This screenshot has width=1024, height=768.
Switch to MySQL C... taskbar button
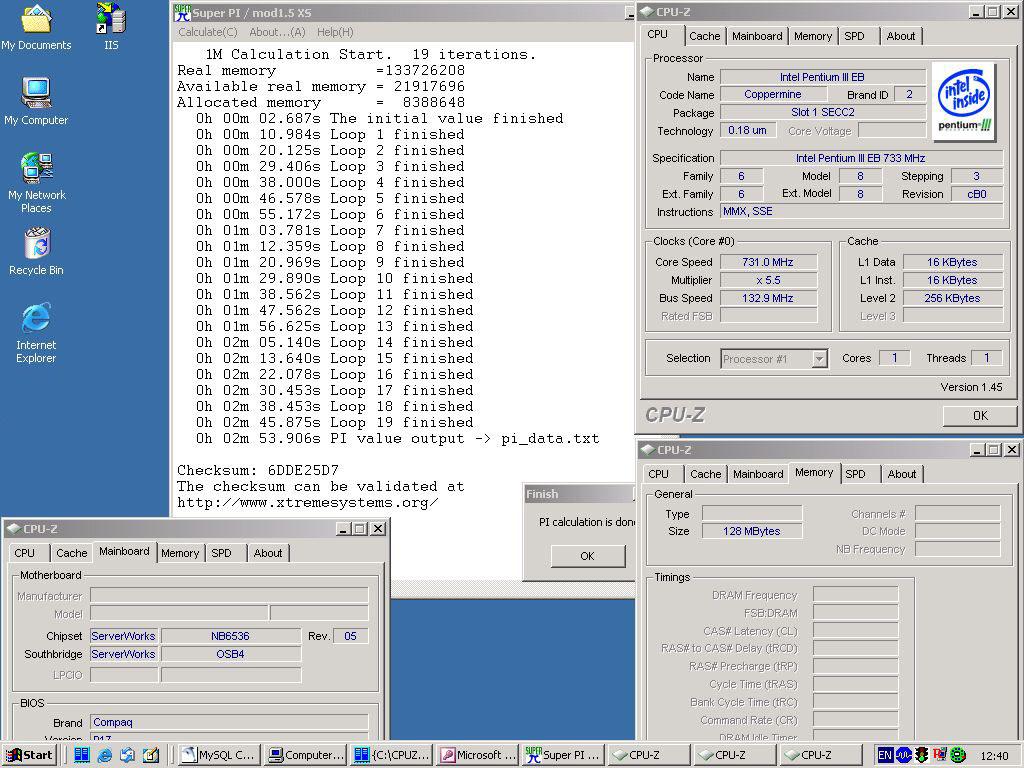pos(219,755)
